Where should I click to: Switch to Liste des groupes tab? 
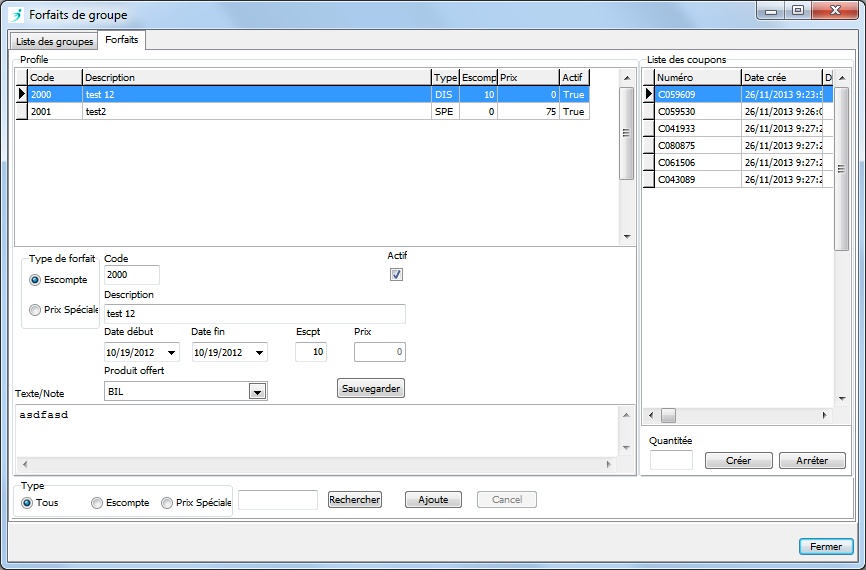tap(55, 41)
